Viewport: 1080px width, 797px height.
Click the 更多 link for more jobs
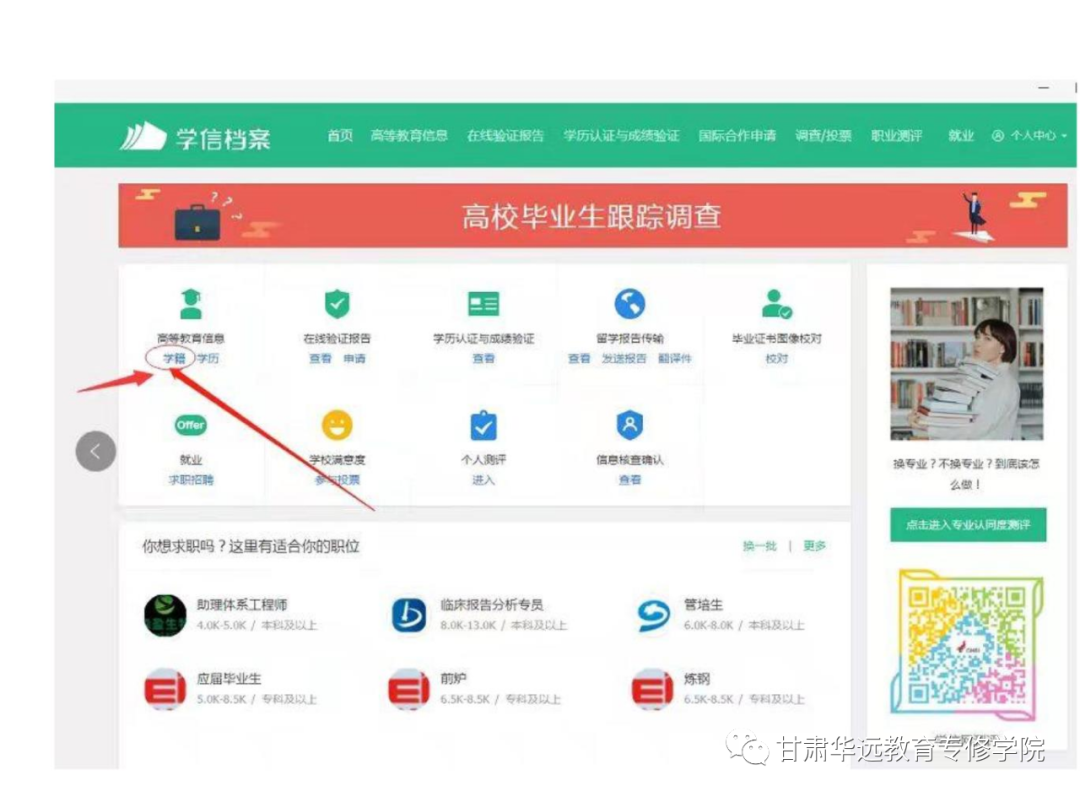pos(815,546)
